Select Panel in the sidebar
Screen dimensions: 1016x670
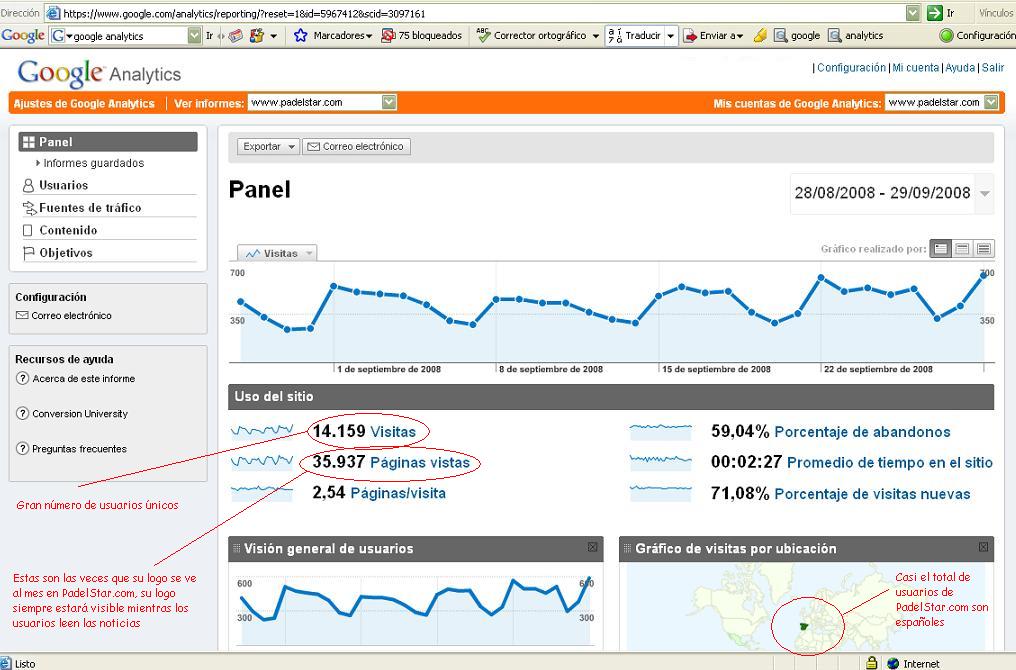tap(108, 142)
